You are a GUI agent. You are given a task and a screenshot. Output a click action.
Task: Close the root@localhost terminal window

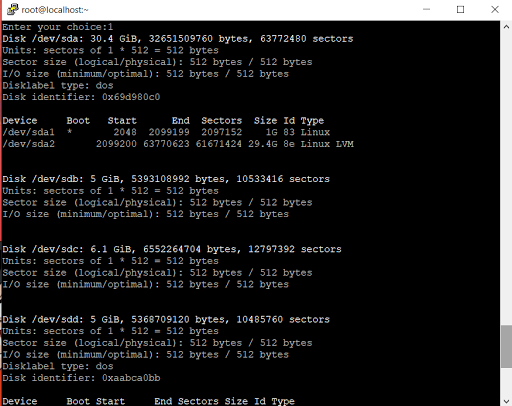point(495,9)
